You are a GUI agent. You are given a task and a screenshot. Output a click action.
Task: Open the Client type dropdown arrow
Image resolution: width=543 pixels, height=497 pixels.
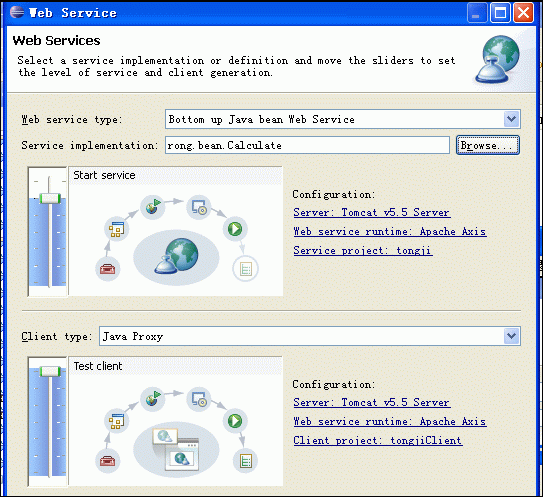coord(511,336)
